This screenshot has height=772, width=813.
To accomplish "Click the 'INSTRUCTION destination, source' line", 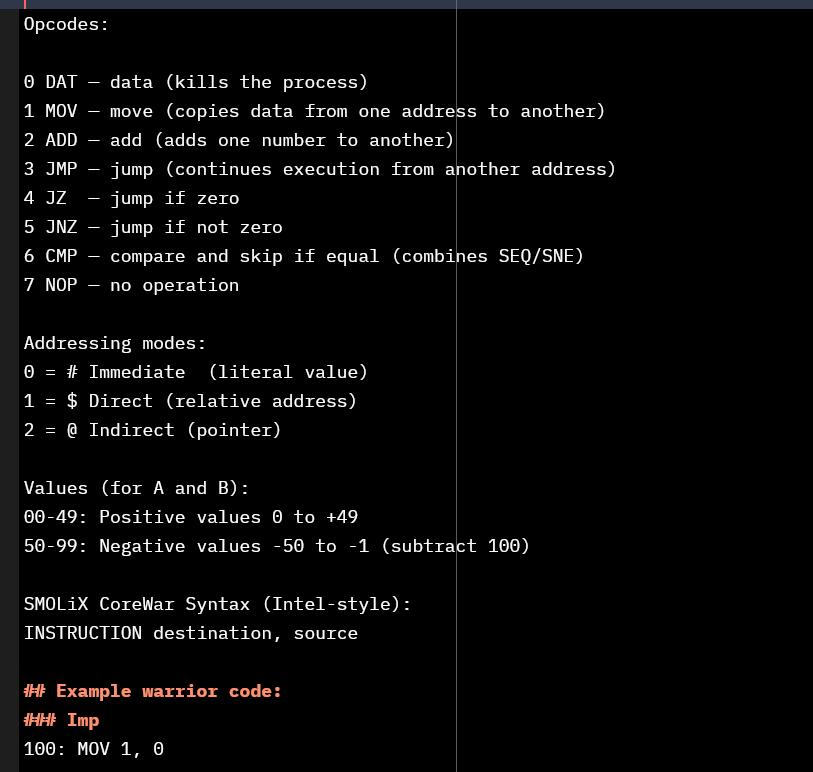I will pos(191,633).
